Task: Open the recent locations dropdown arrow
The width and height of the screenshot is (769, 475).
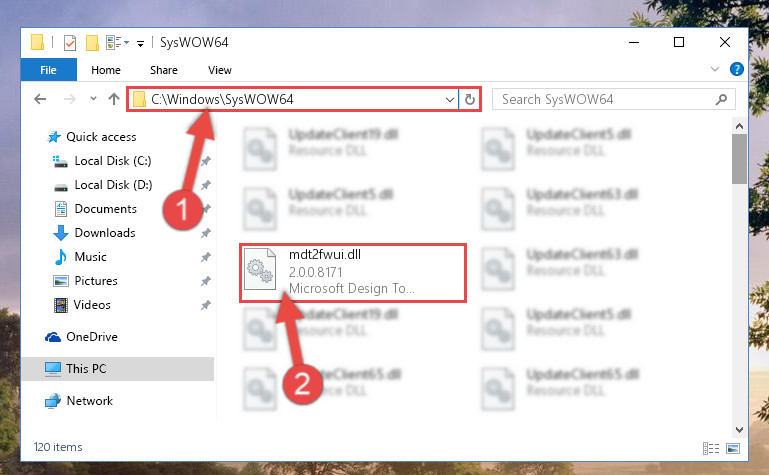Action: pos(93,100)
